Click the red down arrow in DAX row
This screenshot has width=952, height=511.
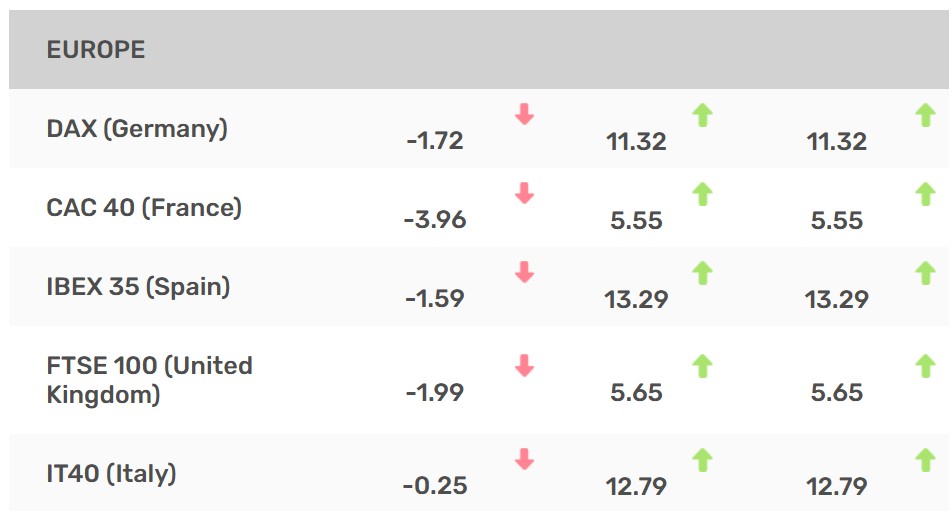[x=525, y=114]
